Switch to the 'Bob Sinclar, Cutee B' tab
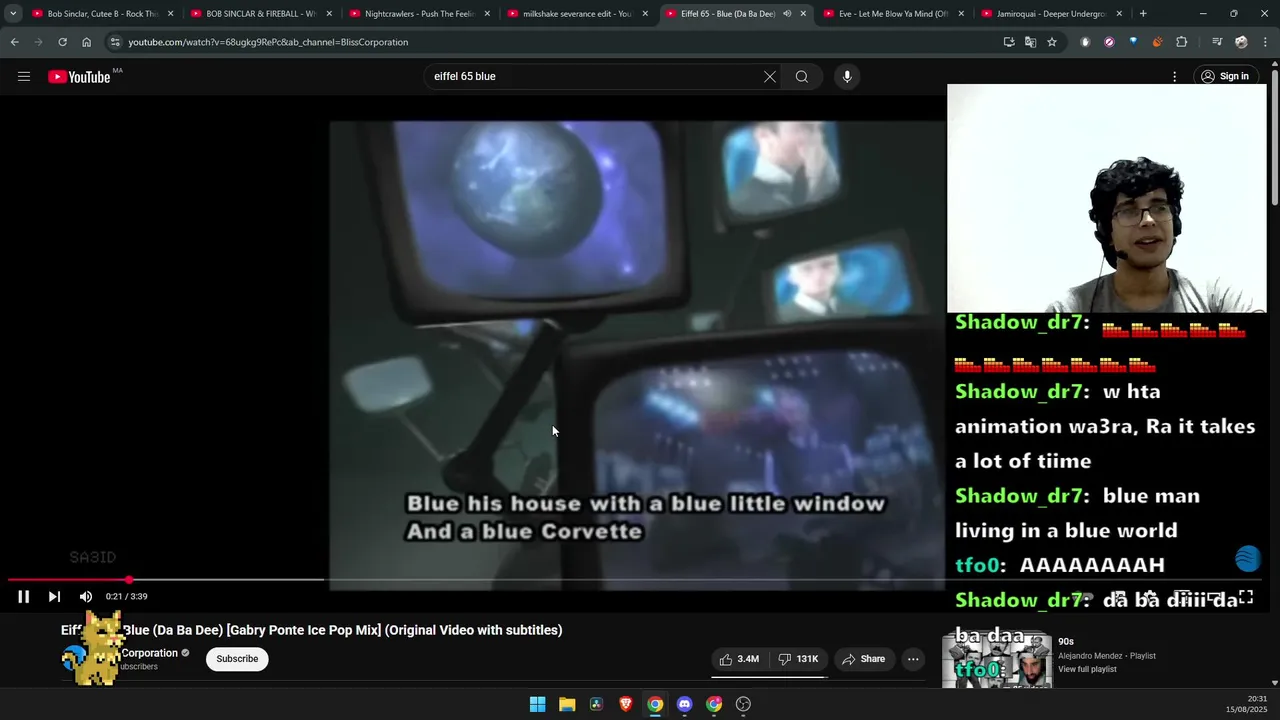 (x=102, y=14)
